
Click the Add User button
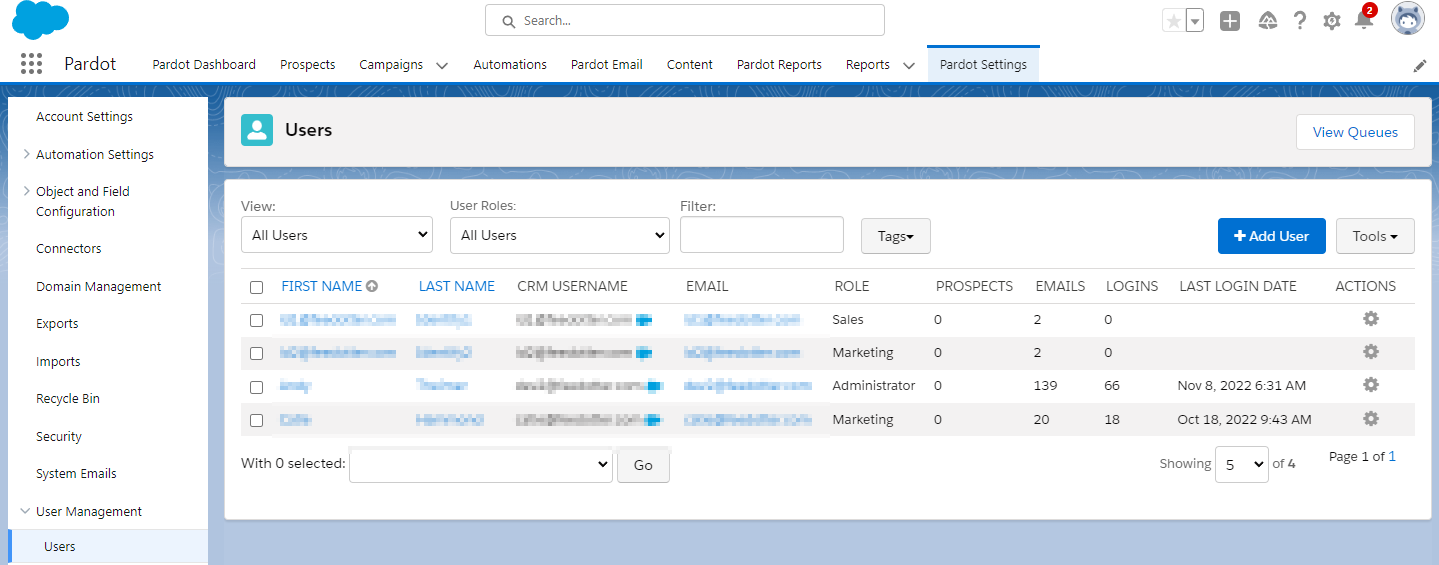pos(1271,236)
